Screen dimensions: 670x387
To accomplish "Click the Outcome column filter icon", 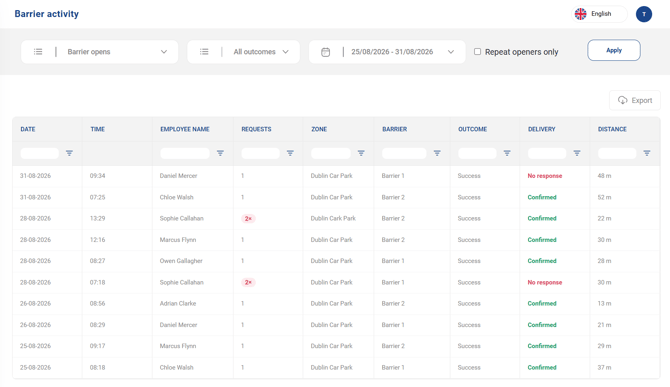I will tap(507, 153).
